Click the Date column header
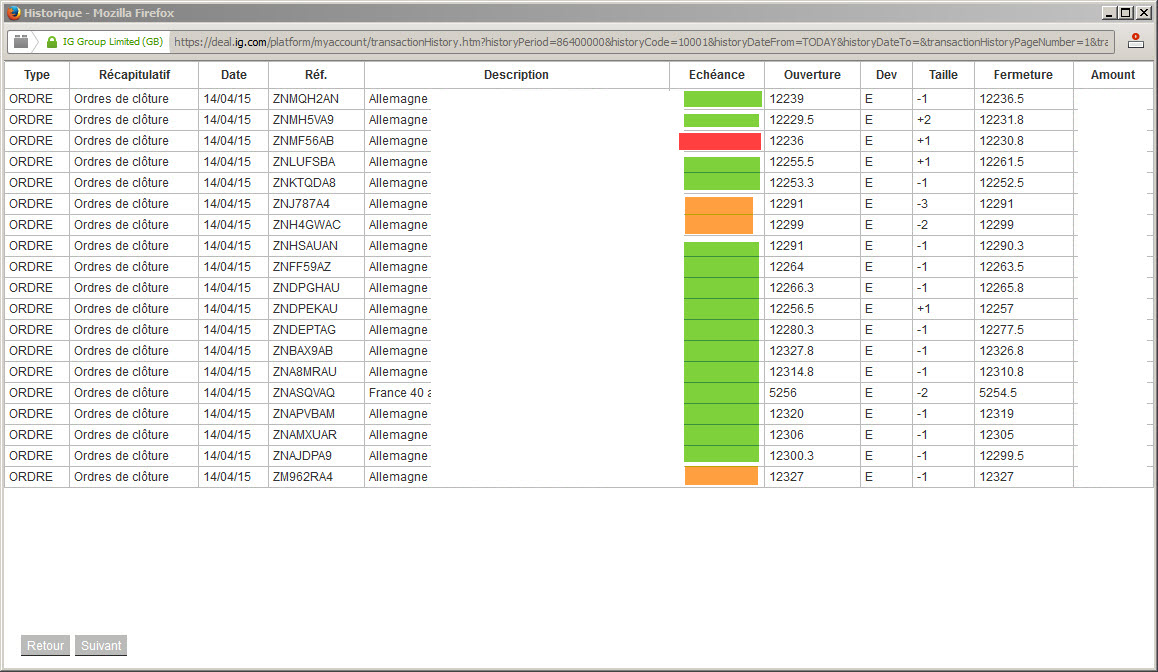This screenshot has width=1158, height=672. click(x=233, y=75)
